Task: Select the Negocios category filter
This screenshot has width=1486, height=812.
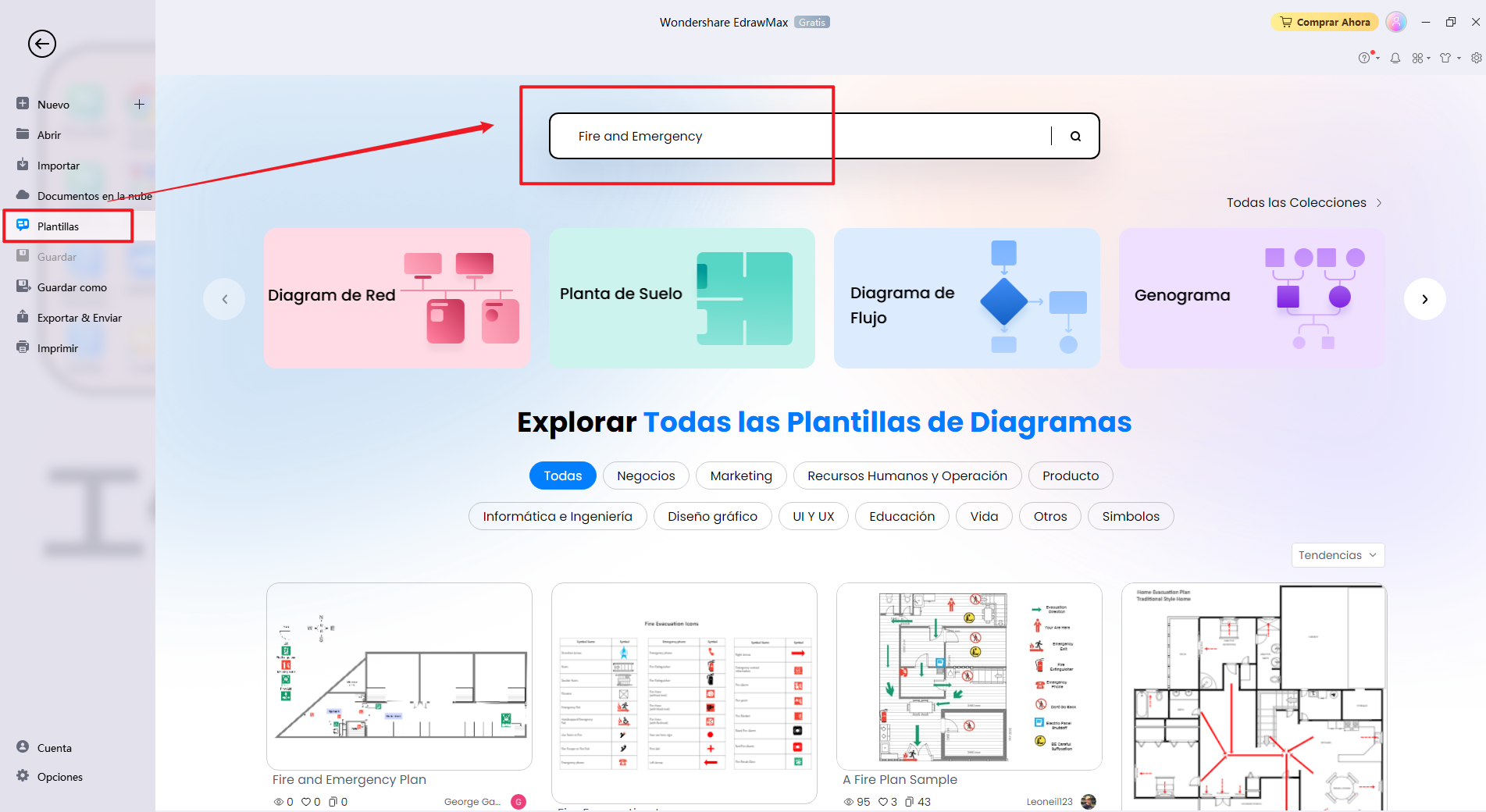Action: pyautogui.click(x=646, y=475)
